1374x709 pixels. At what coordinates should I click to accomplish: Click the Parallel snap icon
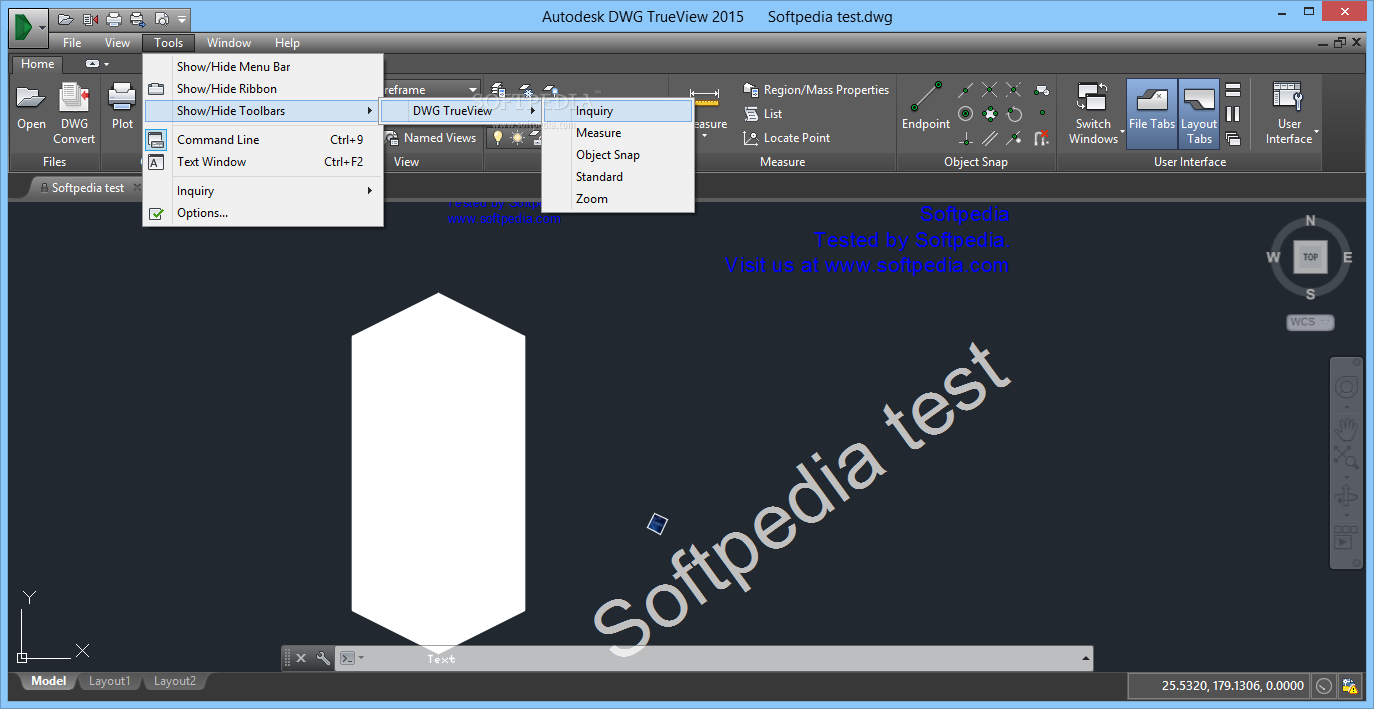(x=990, y=138)
